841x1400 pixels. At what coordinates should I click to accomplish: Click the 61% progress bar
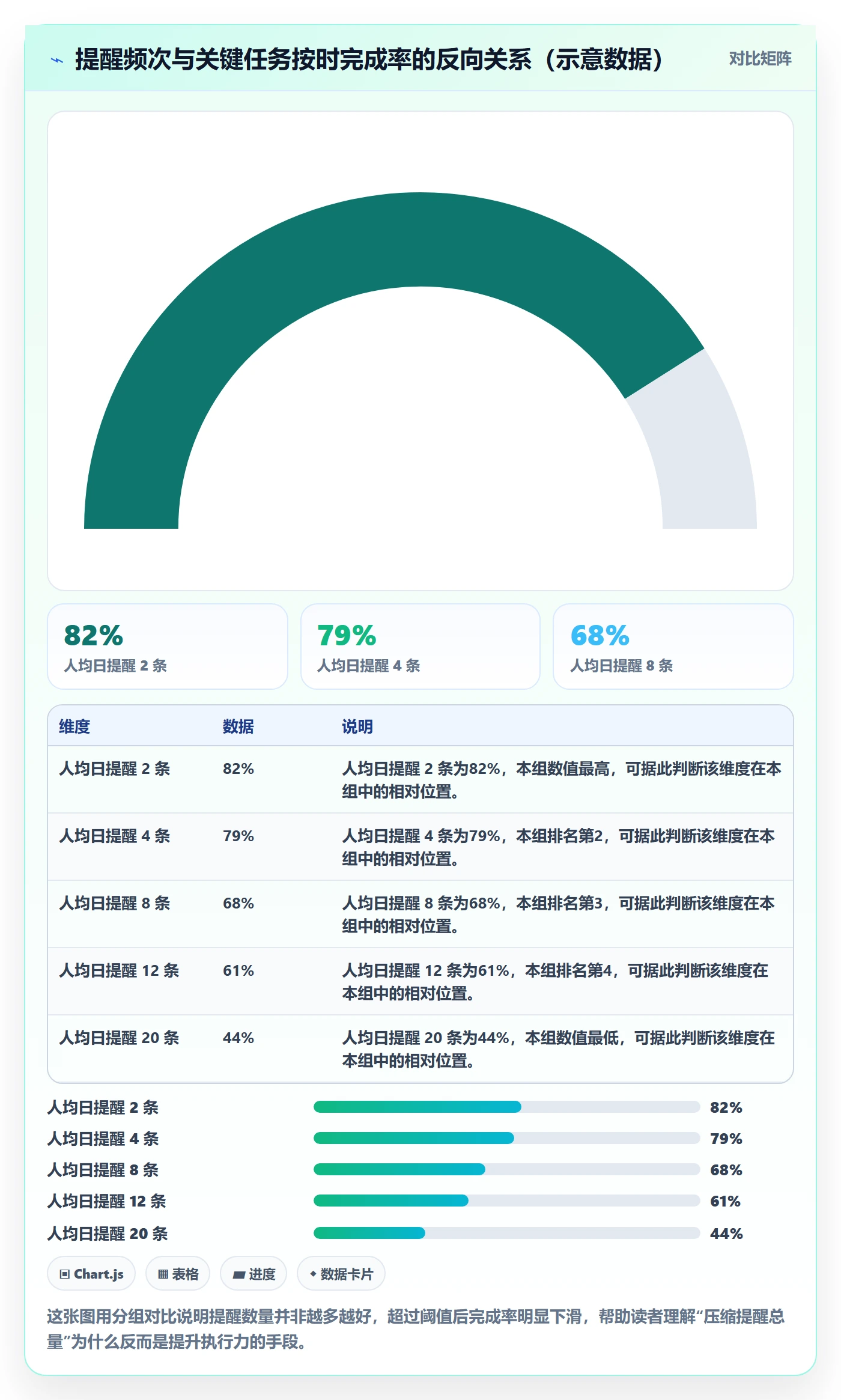[x=507, y=1201]
